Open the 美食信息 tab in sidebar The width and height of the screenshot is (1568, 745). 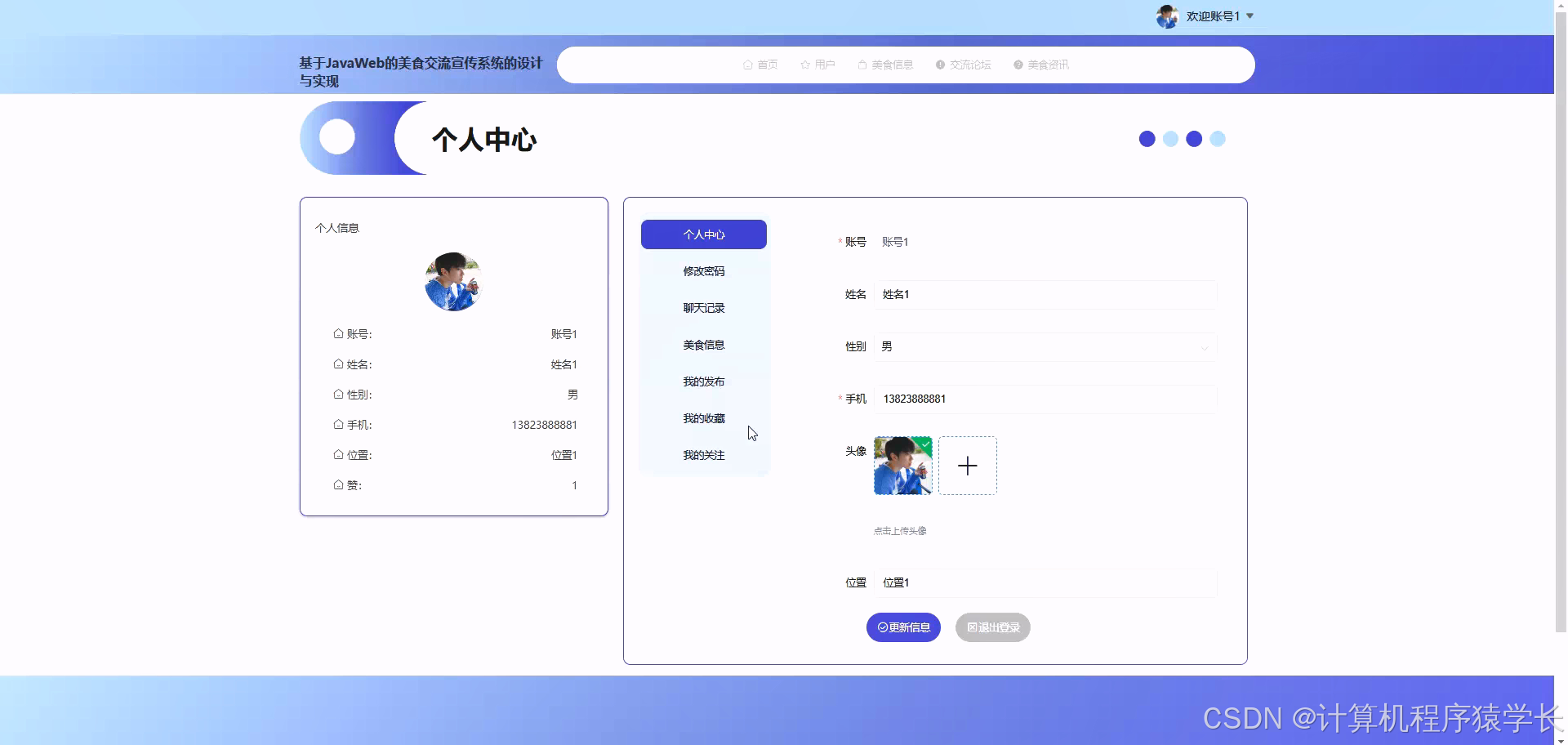click(704, 345)
